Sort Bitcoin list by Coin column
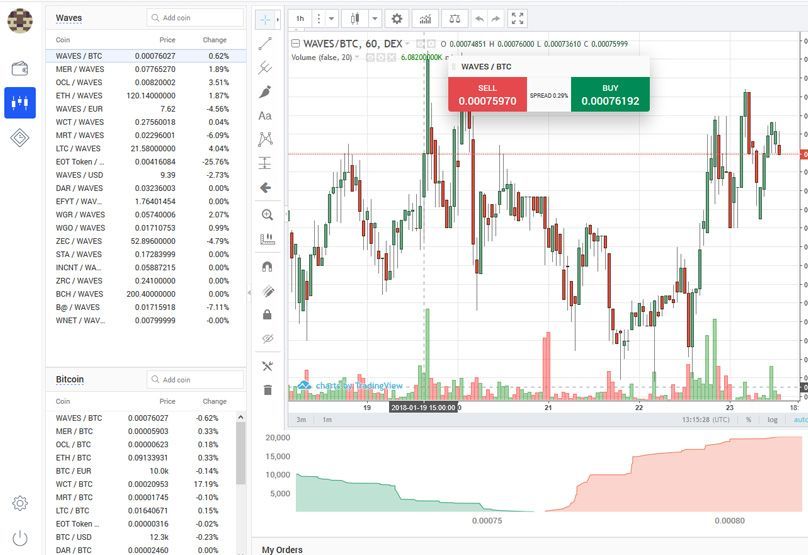This screenshot has width=808, height=555. (x=63, y=401)
